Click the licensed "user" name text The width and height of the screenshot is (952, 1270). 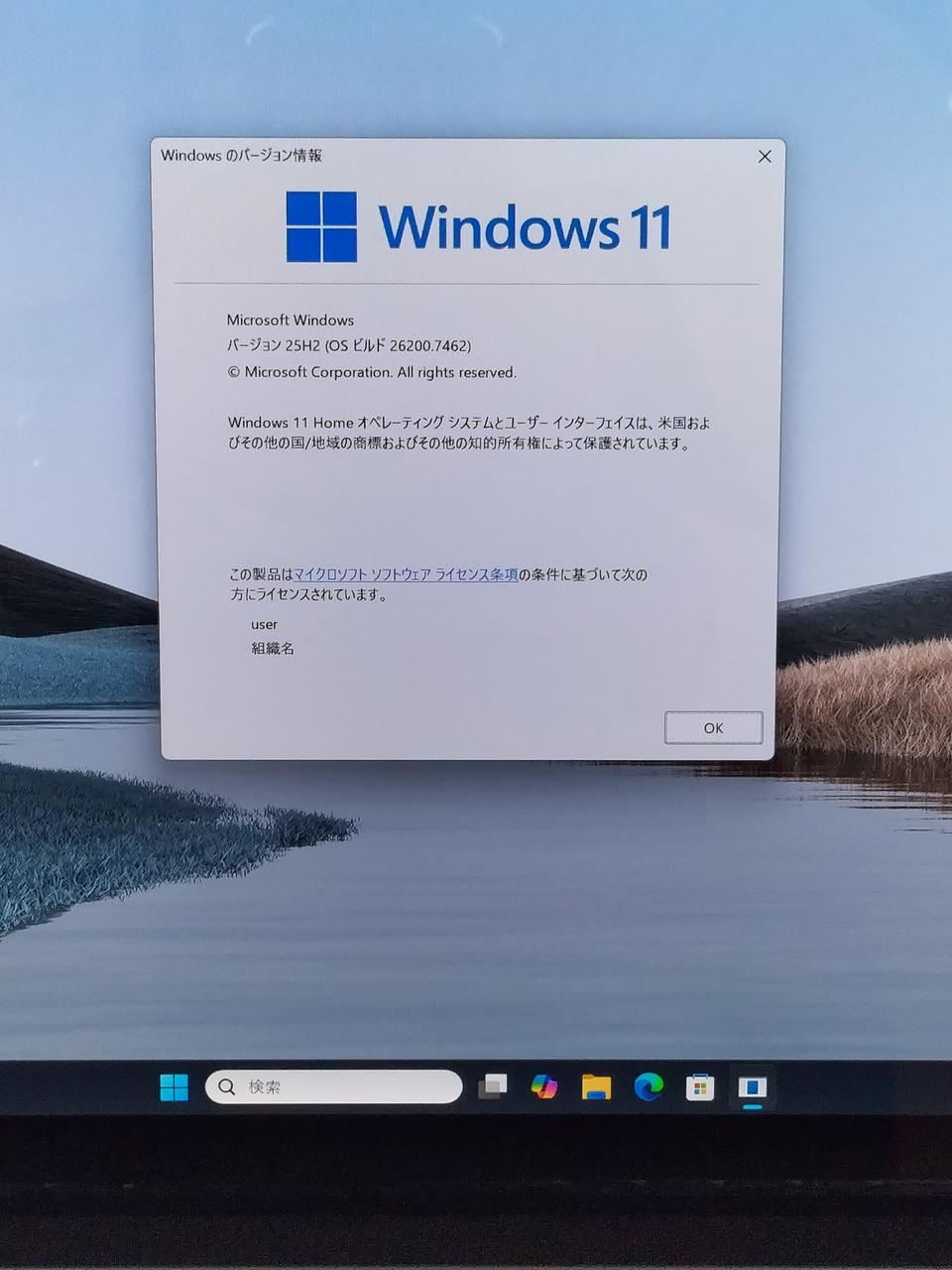(264, 624)
